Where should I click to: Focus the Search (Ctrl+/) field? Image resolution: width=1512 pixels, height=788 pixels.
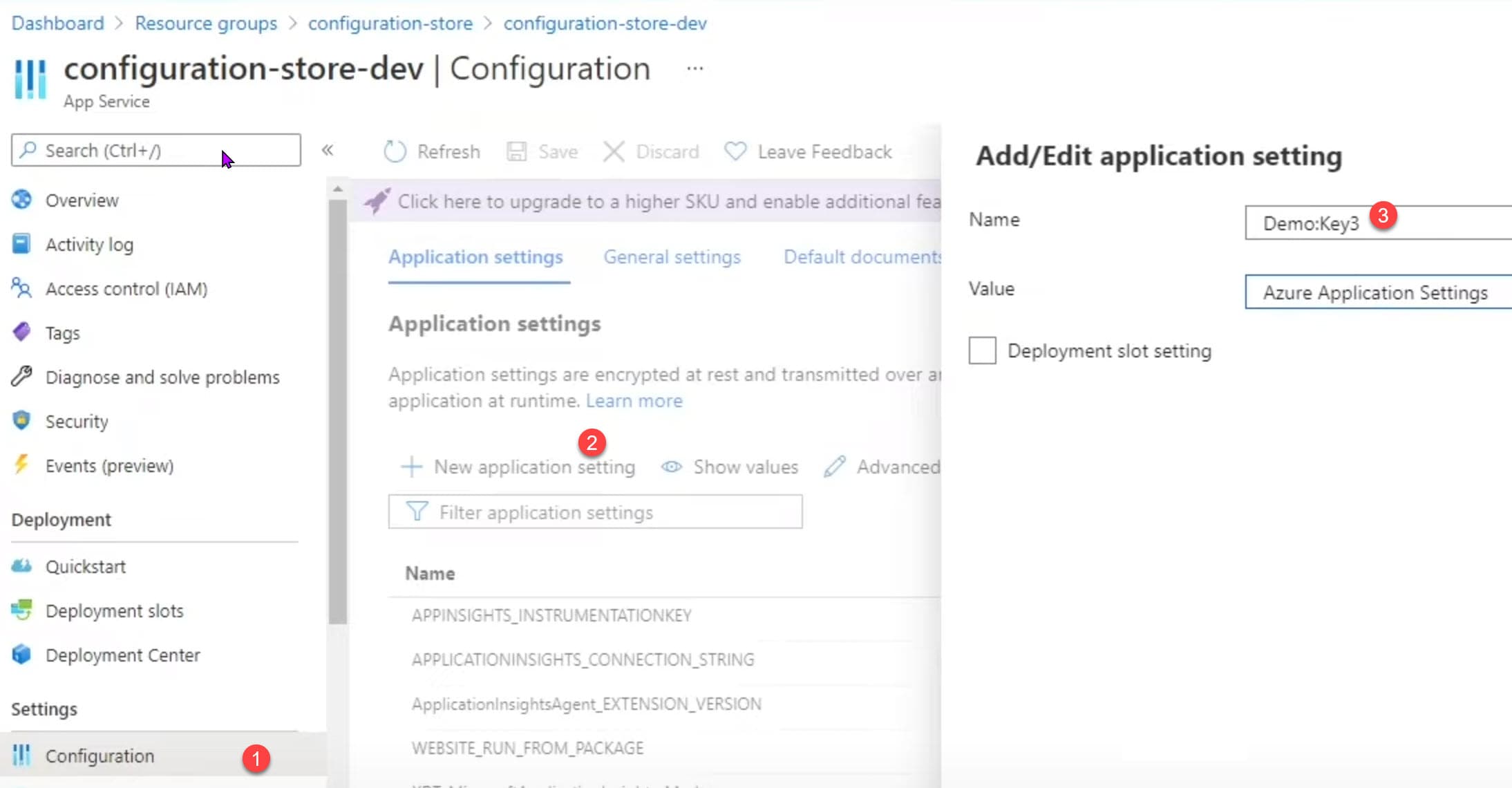[x=156, y=150]
